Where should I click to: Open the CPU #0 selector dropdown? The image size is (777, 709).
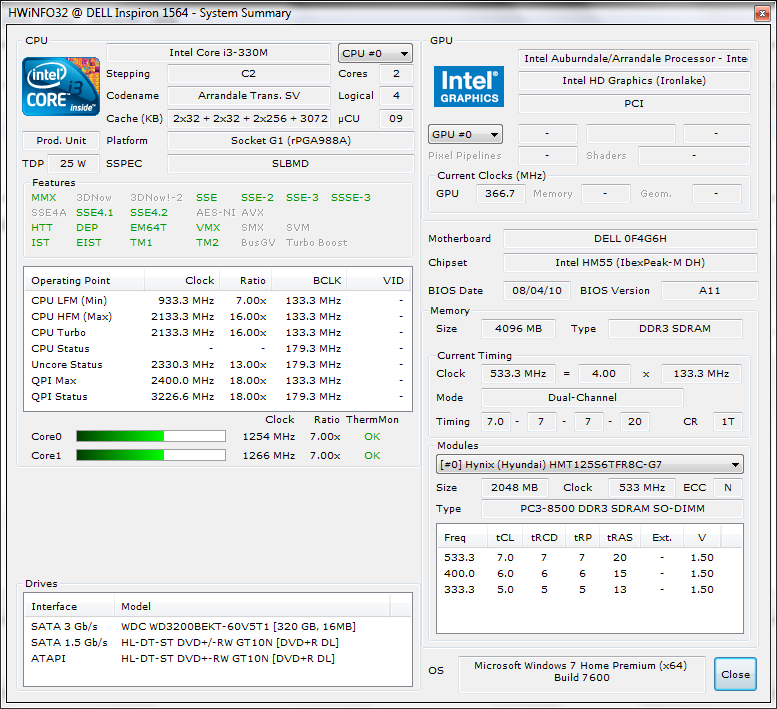click(375, 53)
